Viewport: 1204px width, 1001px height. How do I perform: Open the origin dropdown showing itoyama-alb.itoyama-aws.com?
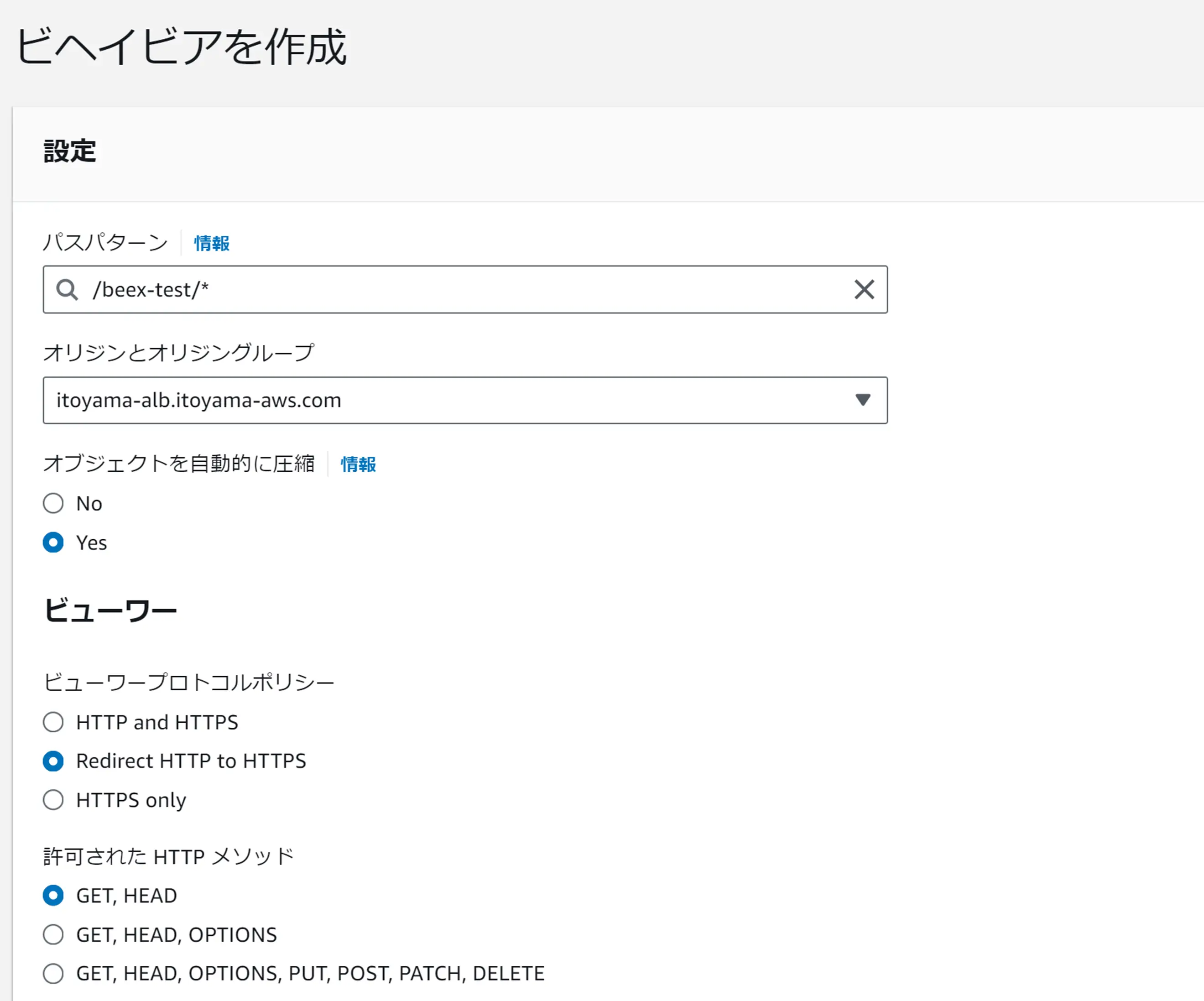[465, 400]
